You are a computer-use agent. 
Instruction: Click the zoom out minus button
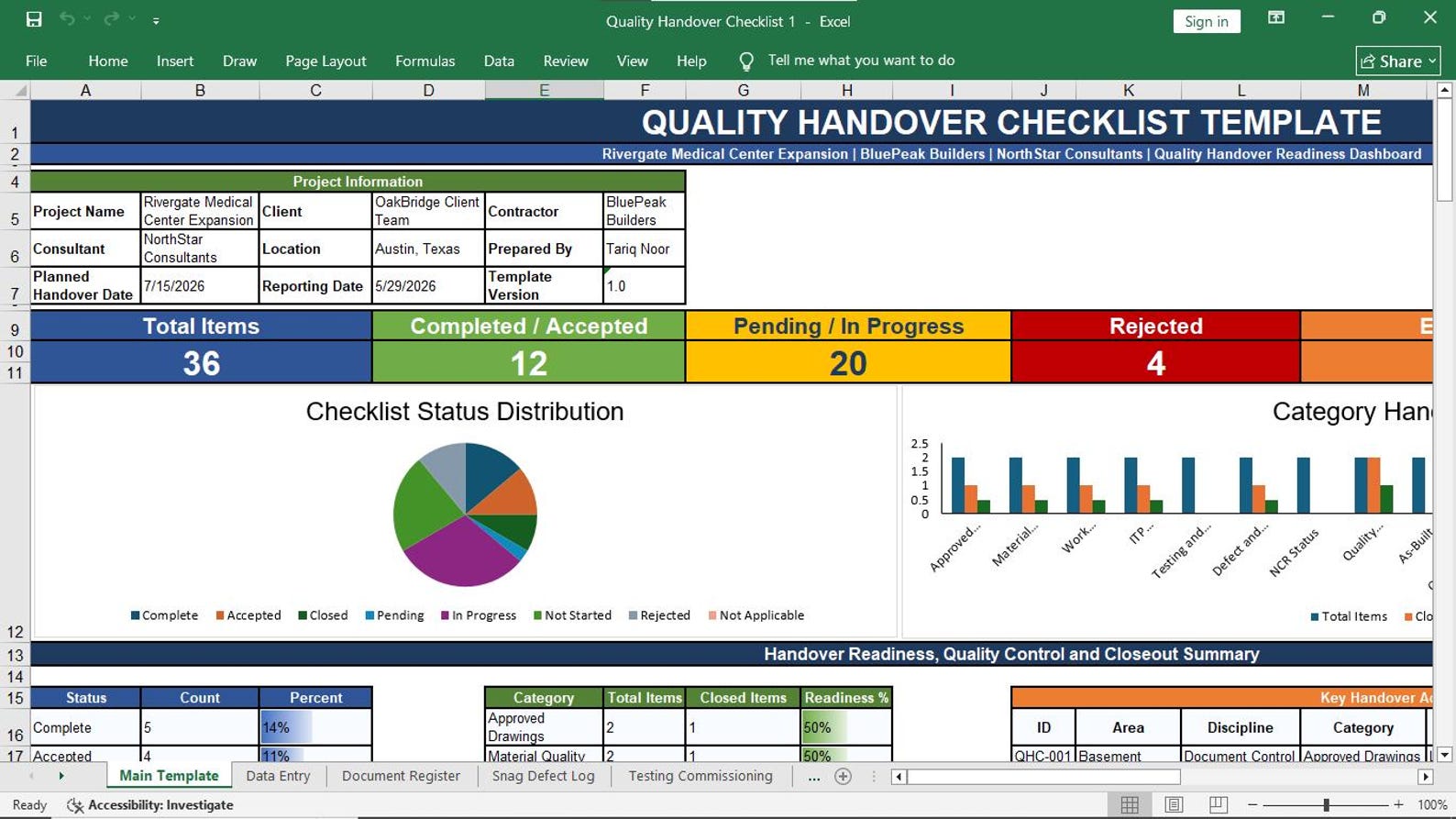(1252, 804)
